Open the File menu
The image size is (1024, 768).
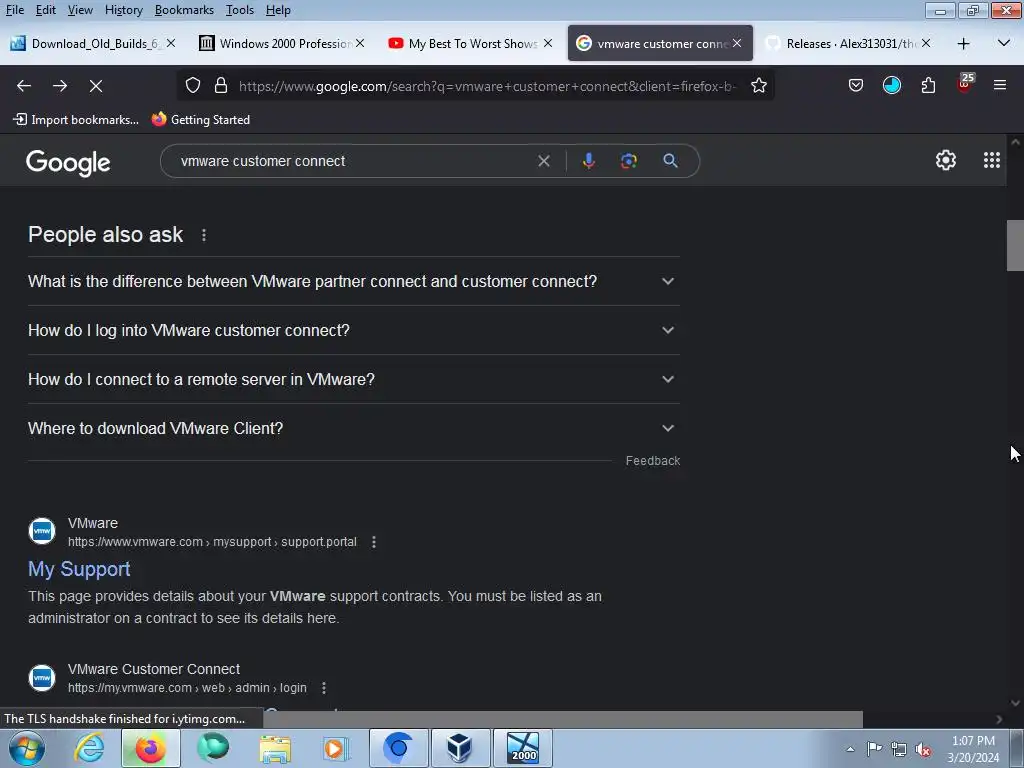tap(14, 10)
